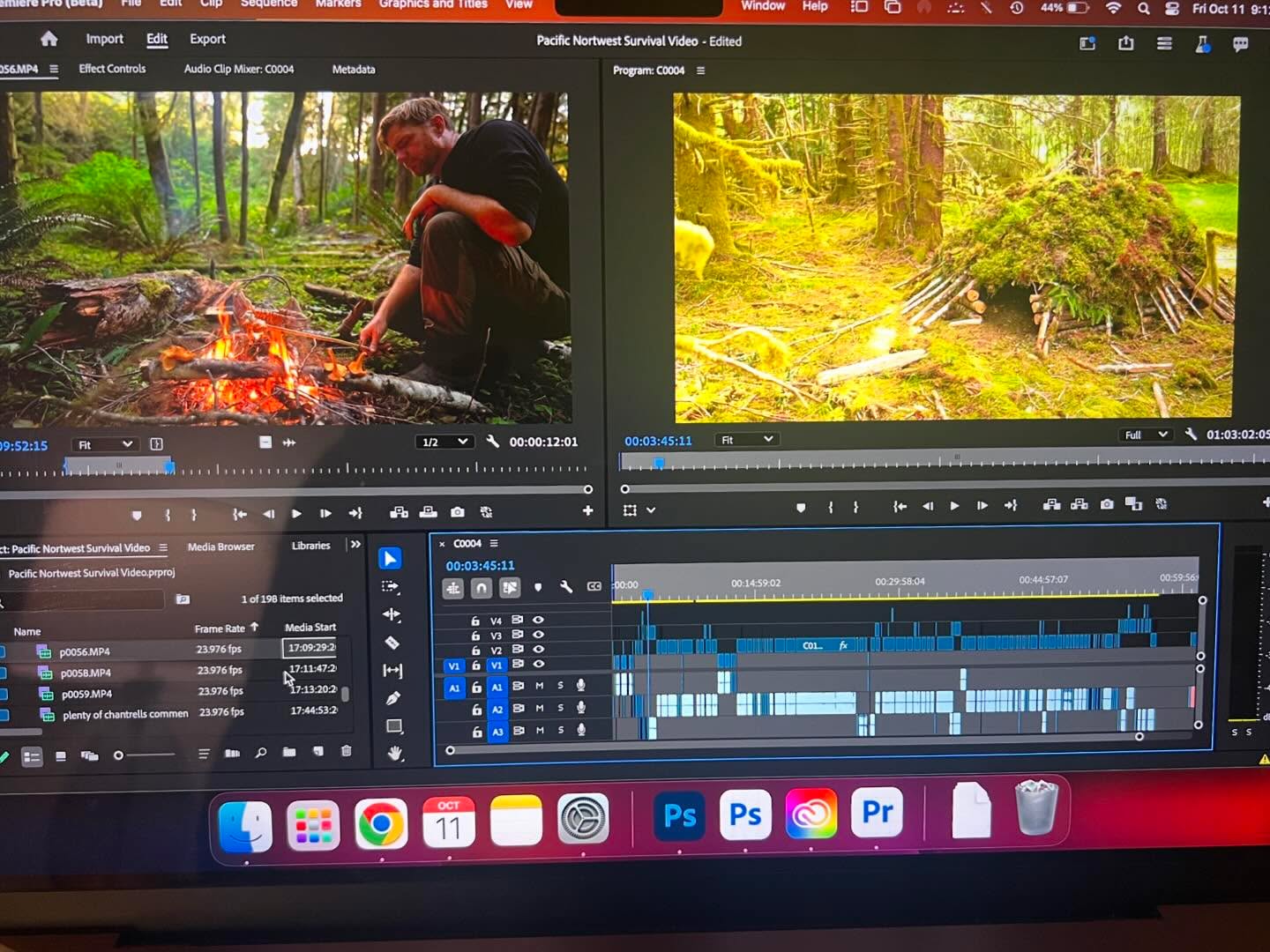The width and height of the screenshot is (1270, 952).
Task: Toggle A3 track targeting button
Action: (x=497, y=732)
